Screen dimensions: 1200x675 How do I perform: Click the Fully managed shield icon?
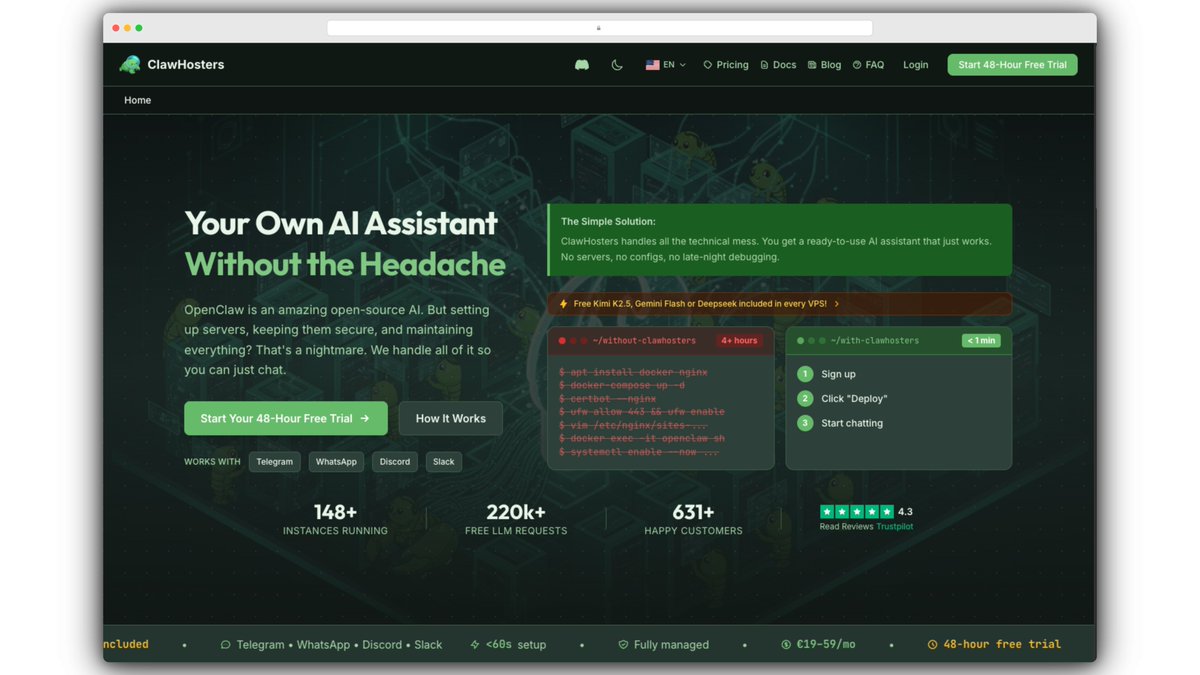pos(623,645)
